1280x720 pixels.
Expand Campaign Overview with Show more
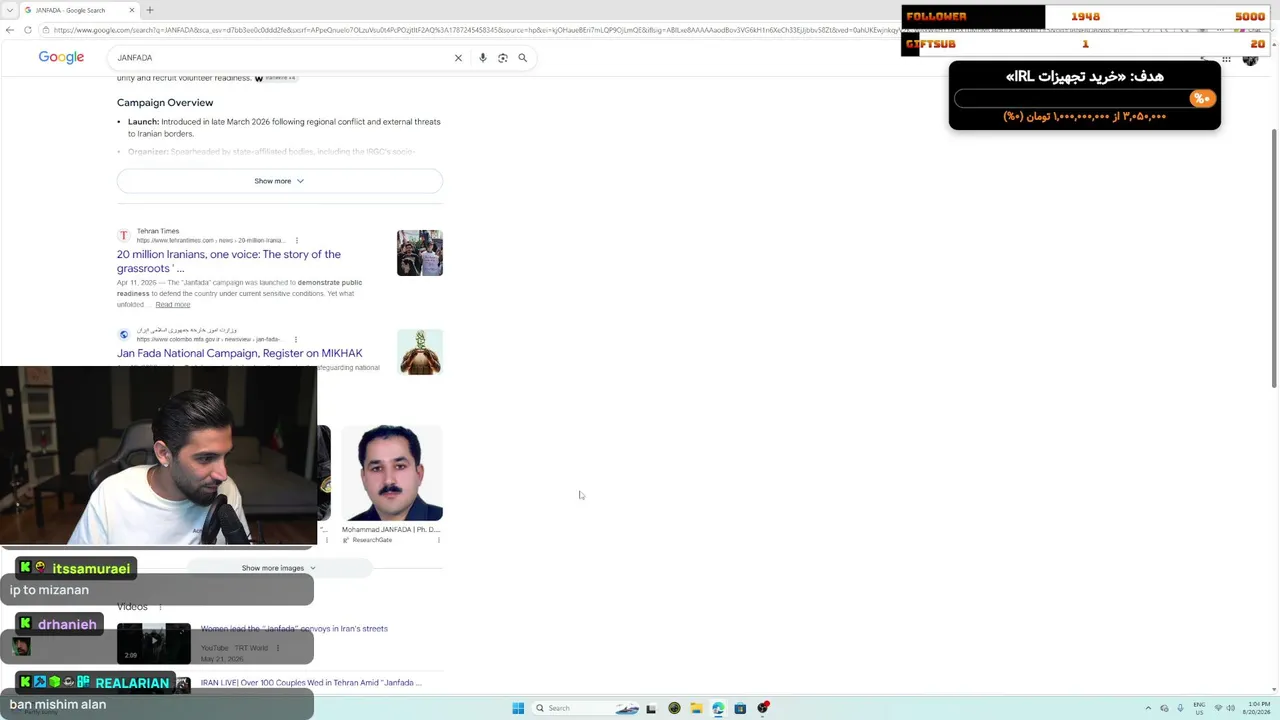[279, 181]
